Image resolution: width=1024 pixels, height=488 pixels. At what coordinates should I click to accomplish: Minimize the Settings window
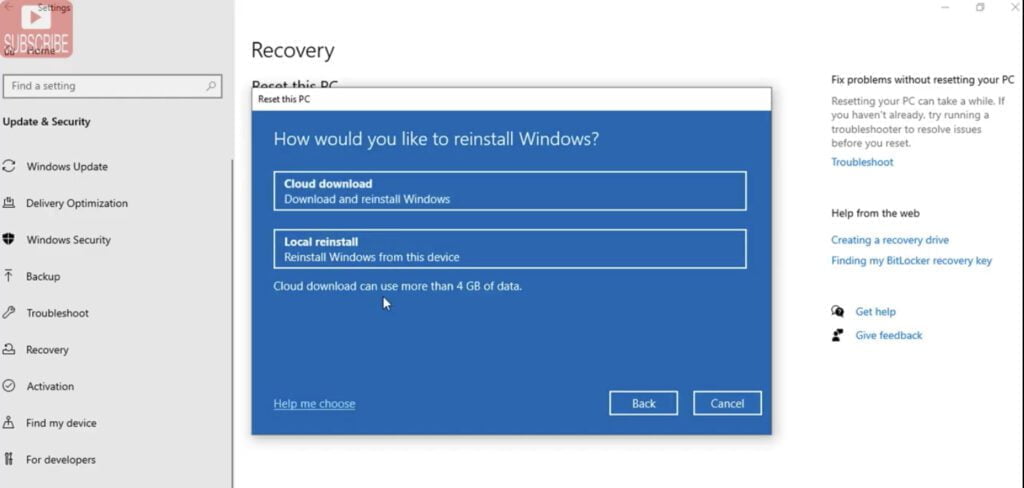point(945,7)
